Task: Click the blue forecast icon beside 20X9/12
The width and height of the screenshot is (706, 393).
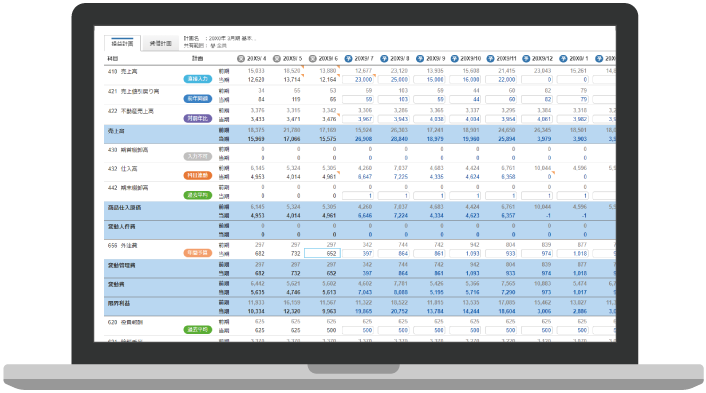Action: pyautogui.click(x=526, y=59)
